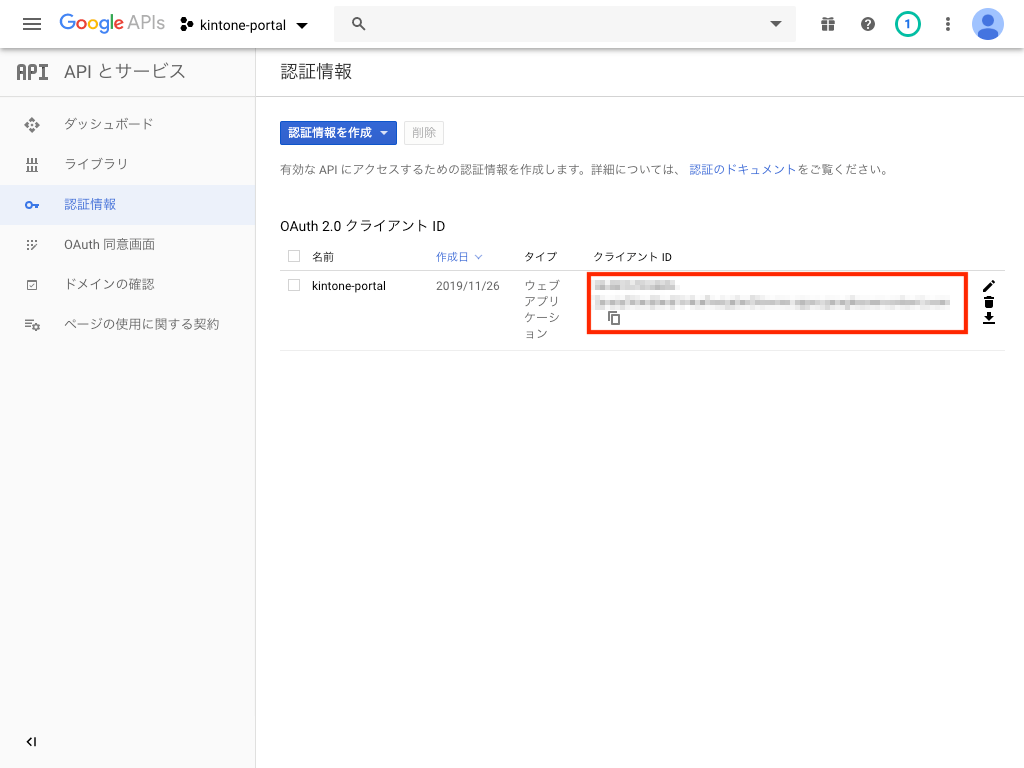This screenshot has width=1024, height=768.
Task: Open OAuth 同意画面 in the sidebar
Action: pyautogui.click(x=109, y=244)
